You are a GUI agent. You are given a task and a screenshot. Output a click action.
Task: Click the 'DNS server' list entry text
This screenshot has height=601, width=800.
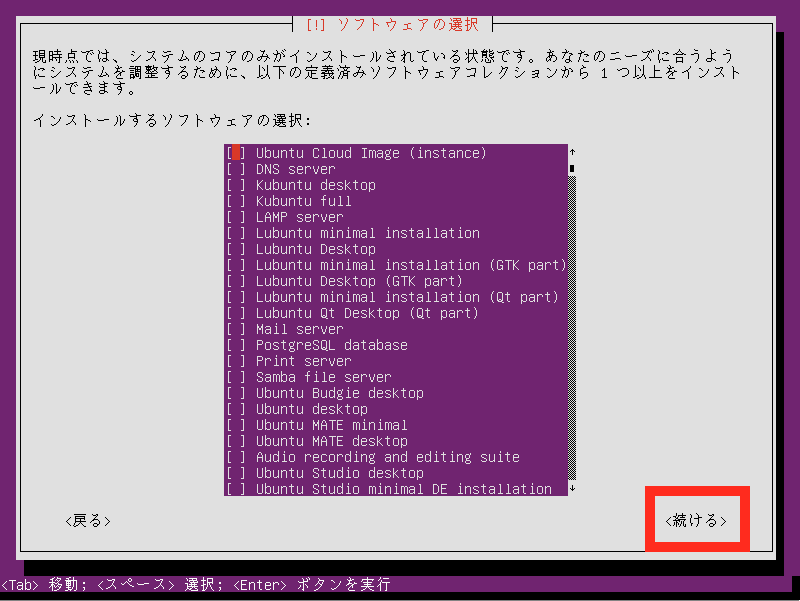tap(295, 169)
